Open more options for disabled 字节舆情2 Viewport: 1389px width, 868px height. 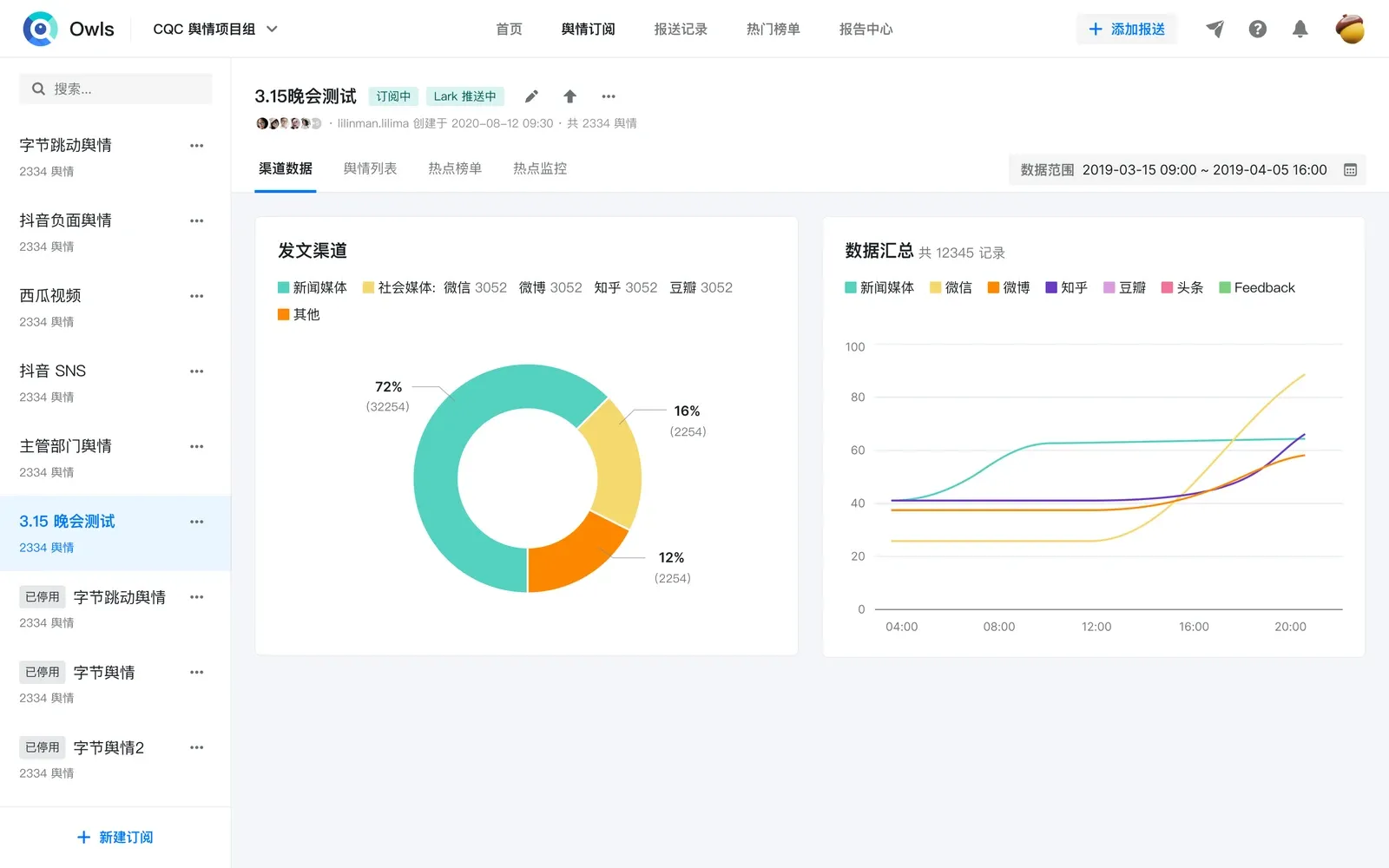[197, 747]
